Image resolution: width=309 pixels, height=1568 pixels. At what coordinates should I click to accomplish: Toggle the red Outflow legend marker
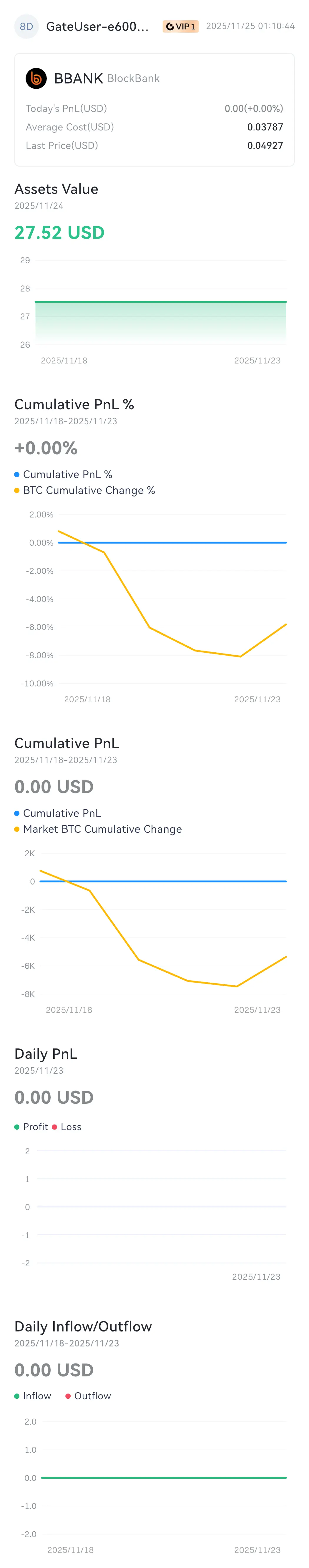[68, 1396]
